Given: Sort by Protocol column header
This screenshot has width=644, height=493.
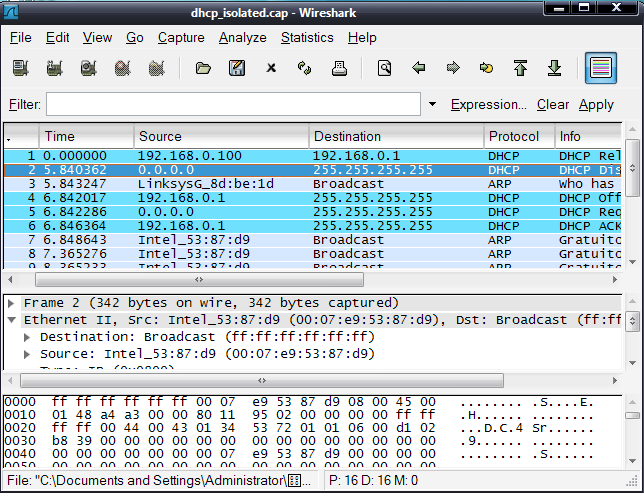Looking at the screenshot, I should point(520,136).
